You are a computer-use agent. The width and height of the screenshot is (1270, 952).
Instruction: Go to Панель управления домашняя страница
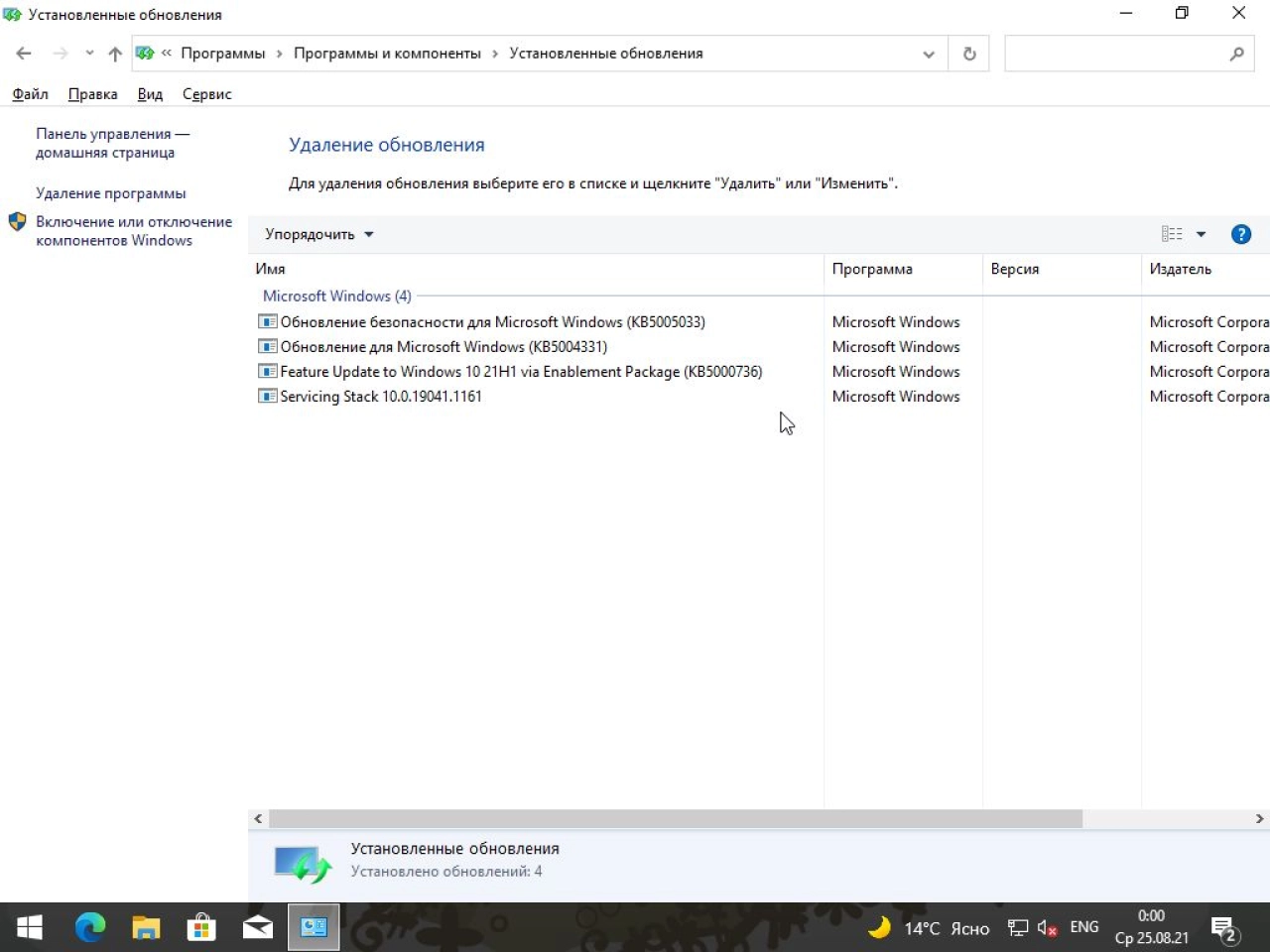point(112,143)
